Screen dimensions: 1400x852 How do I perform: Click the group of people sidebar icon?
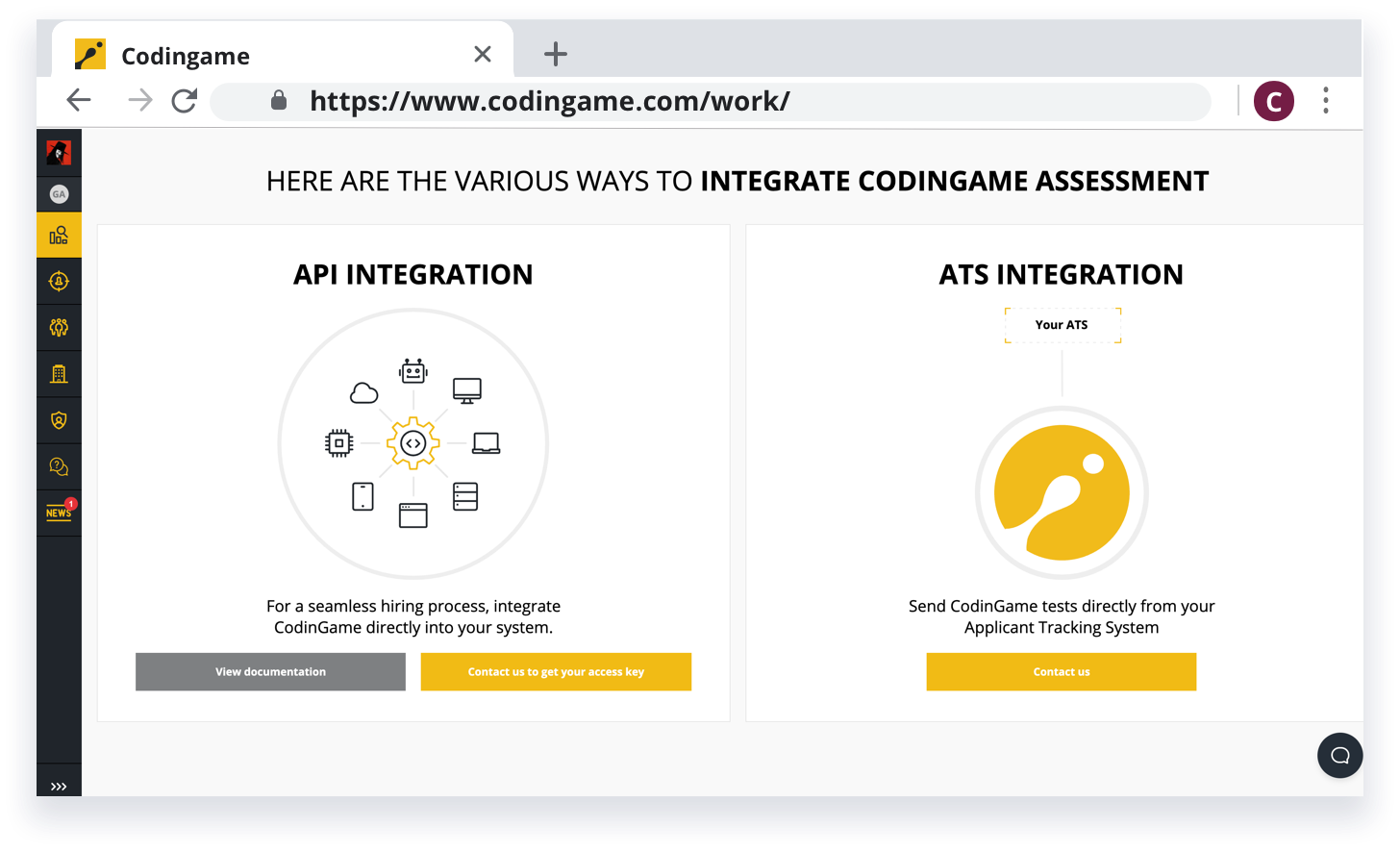click(59, 327)
